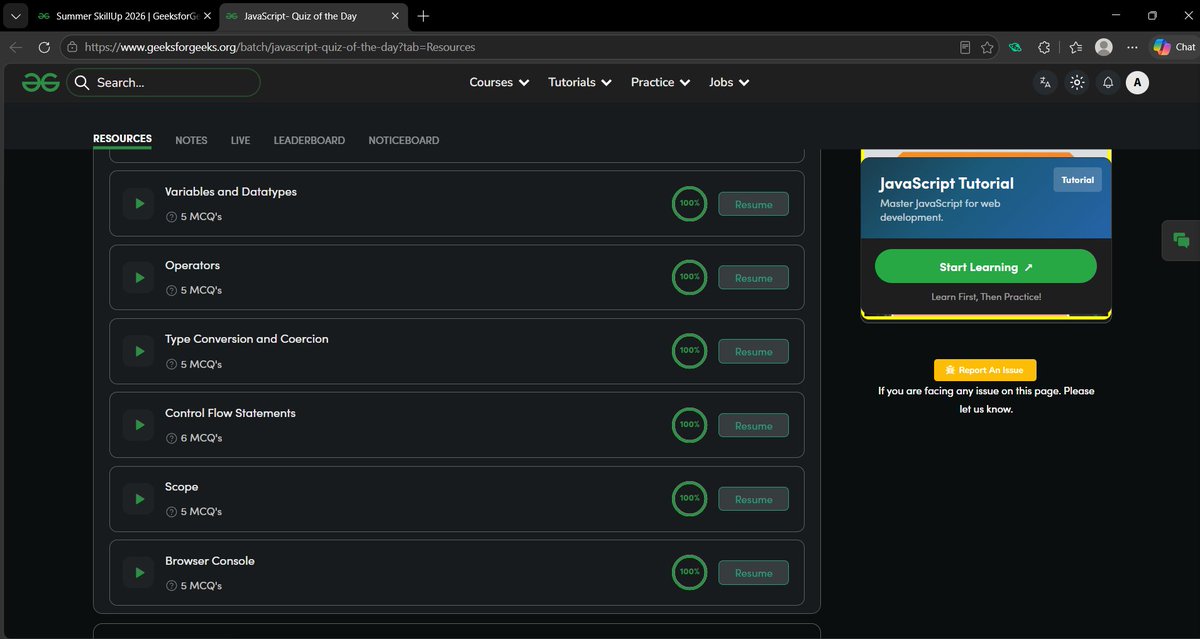Add the page to favorites with the star icon

point(987,47)
